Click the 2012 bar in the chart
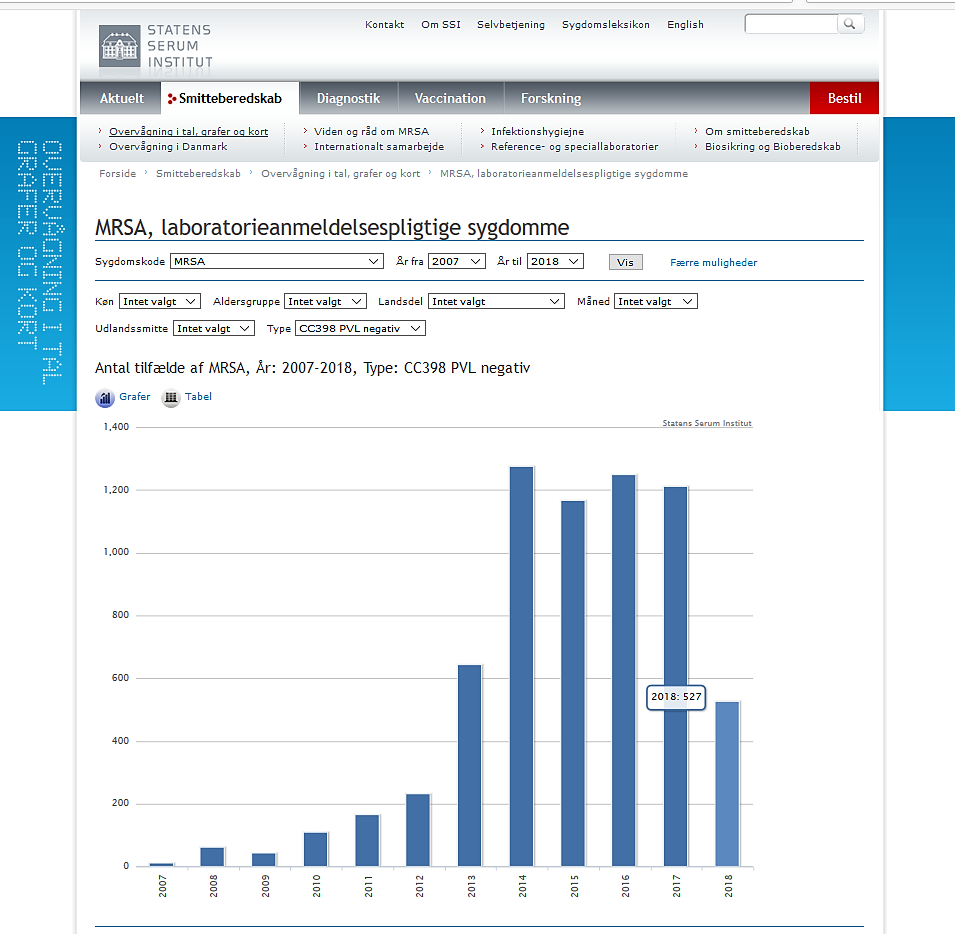The image size is (955, 934). click(418, 830)
